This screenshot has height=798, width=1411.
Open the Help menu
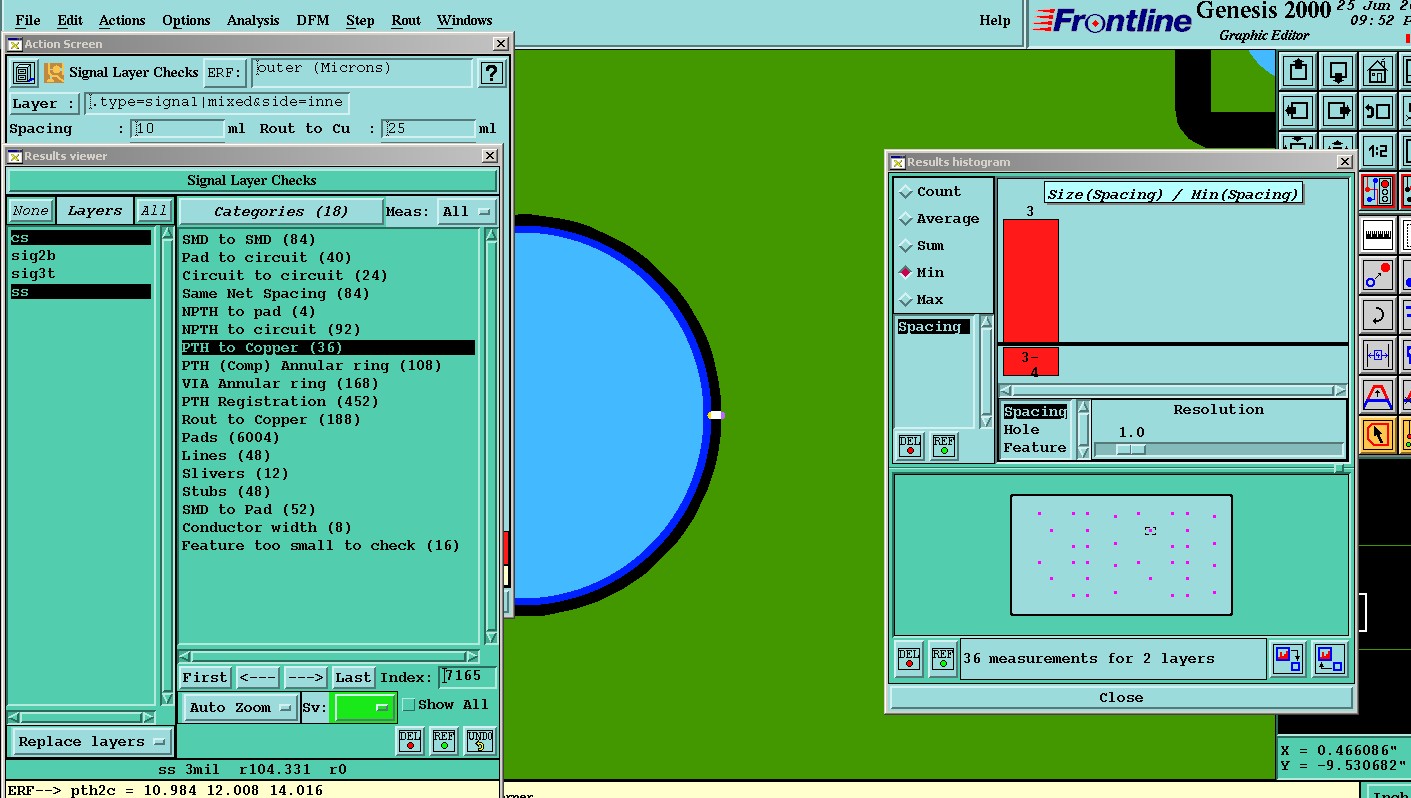[x=995, y=20]
